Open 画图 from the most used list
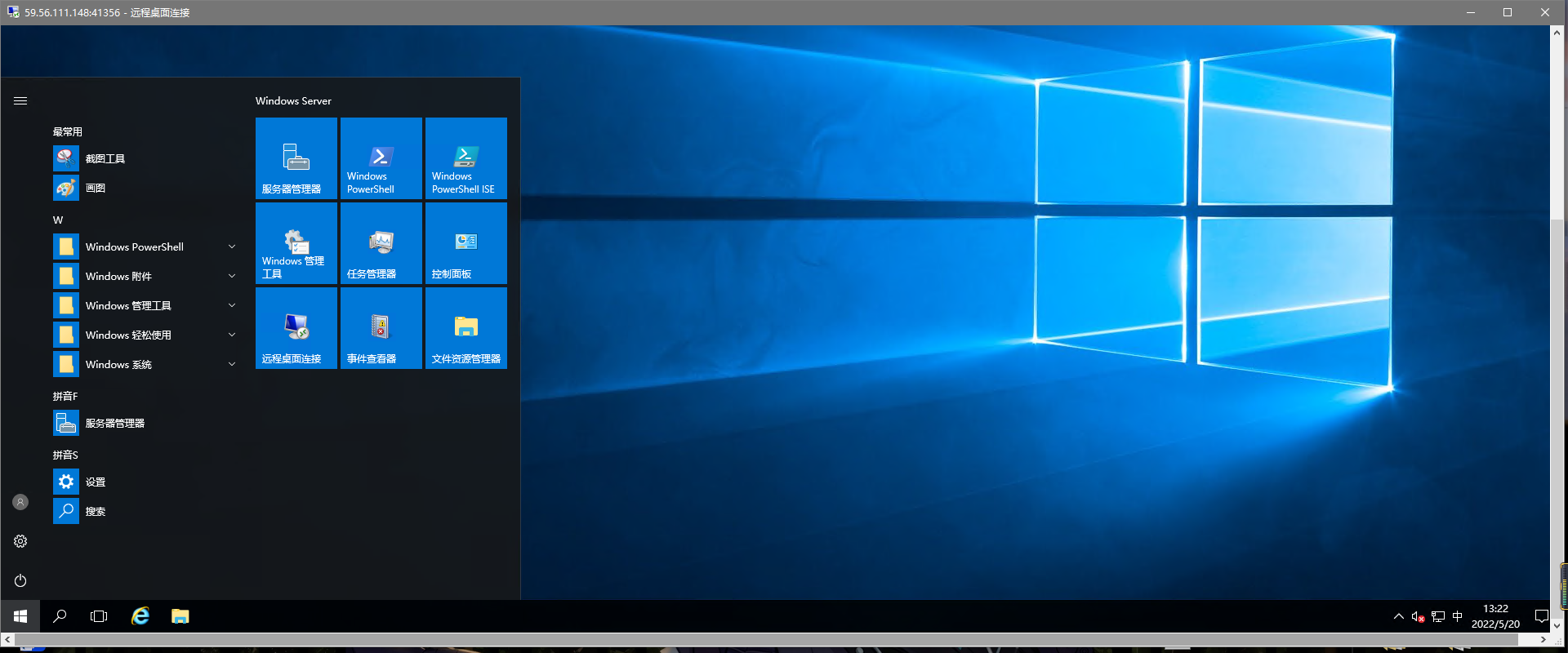Screen dimensions: 1568x653 [x=147, y=188]
